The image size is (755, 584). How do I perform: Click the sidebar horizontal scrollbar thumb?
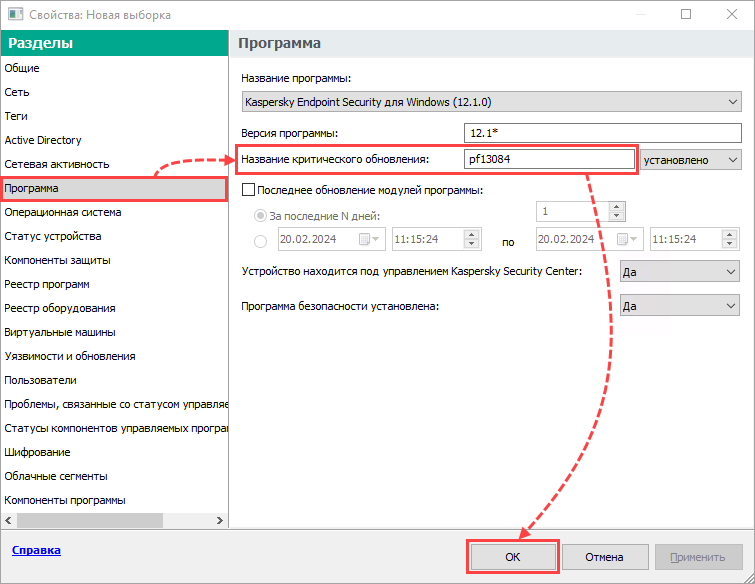point(90,520)
